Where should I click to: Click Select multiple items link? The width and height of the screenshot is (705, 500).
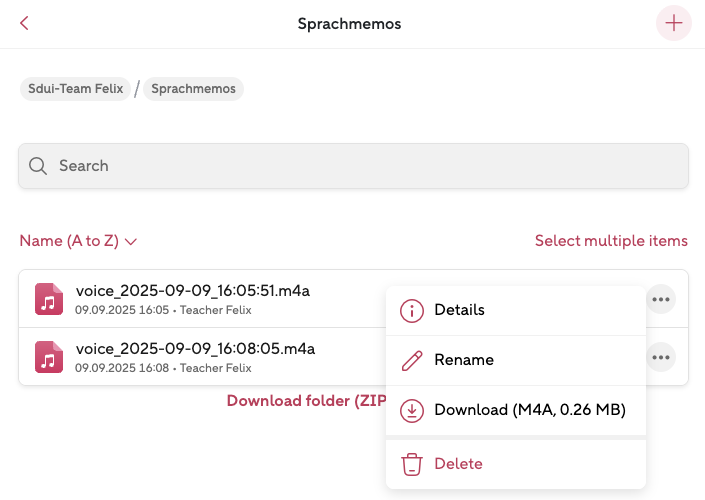[x=611, y=241]
